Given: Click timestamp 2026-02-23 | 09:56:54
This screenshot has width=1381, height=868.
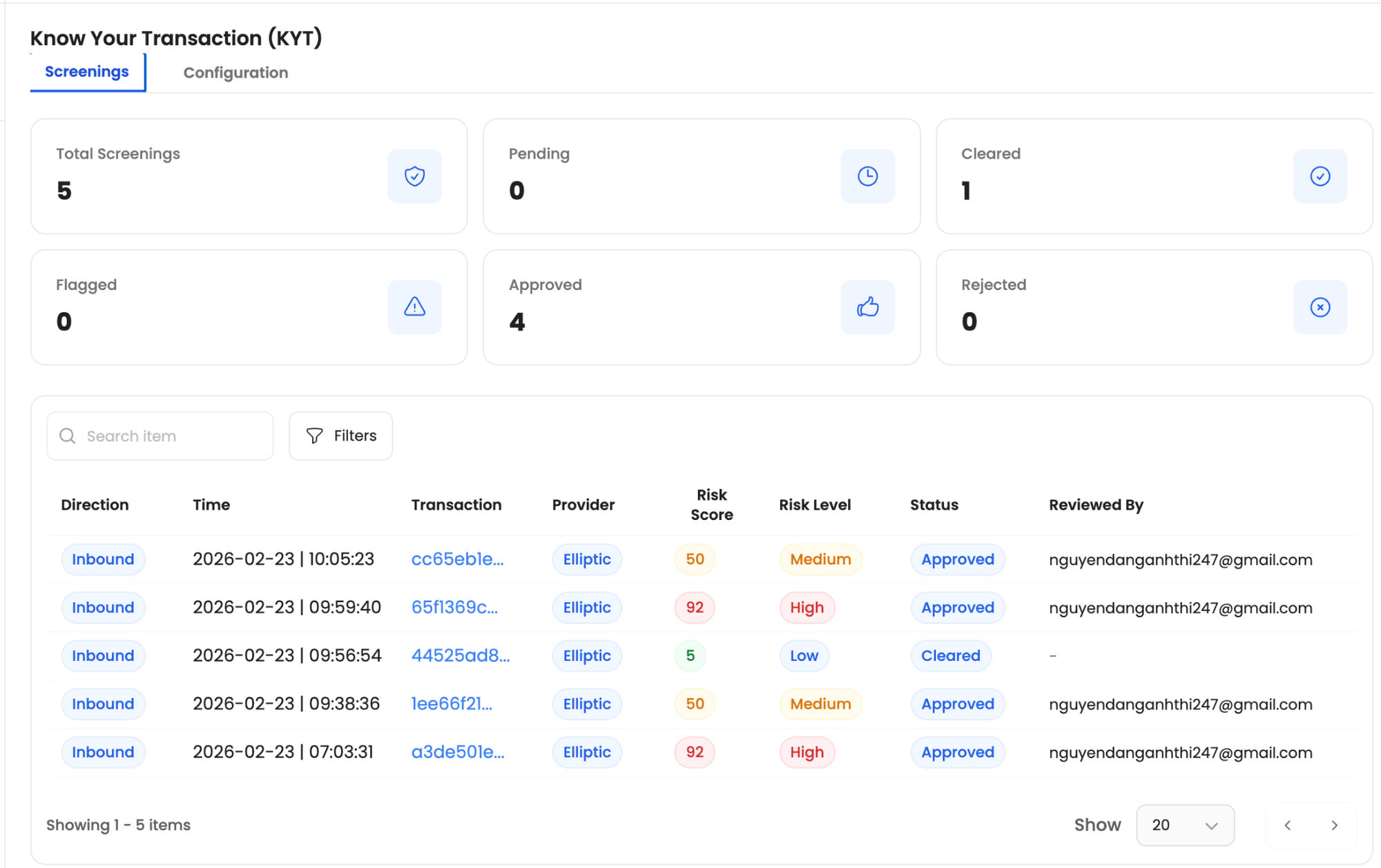Looking at the screenshot, I should click(x=287, y=655).
